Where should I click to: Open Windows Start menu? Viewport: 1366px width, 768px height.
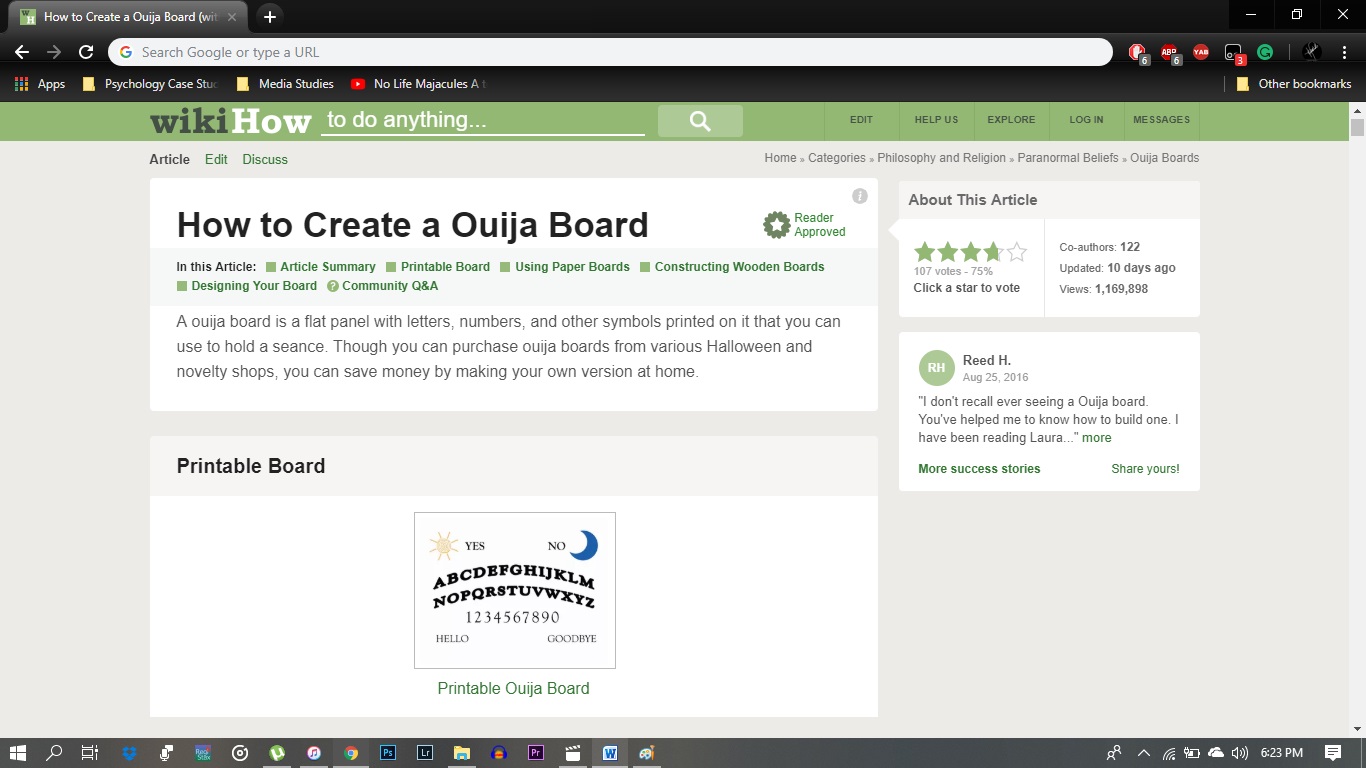click(x=18, y=753)
